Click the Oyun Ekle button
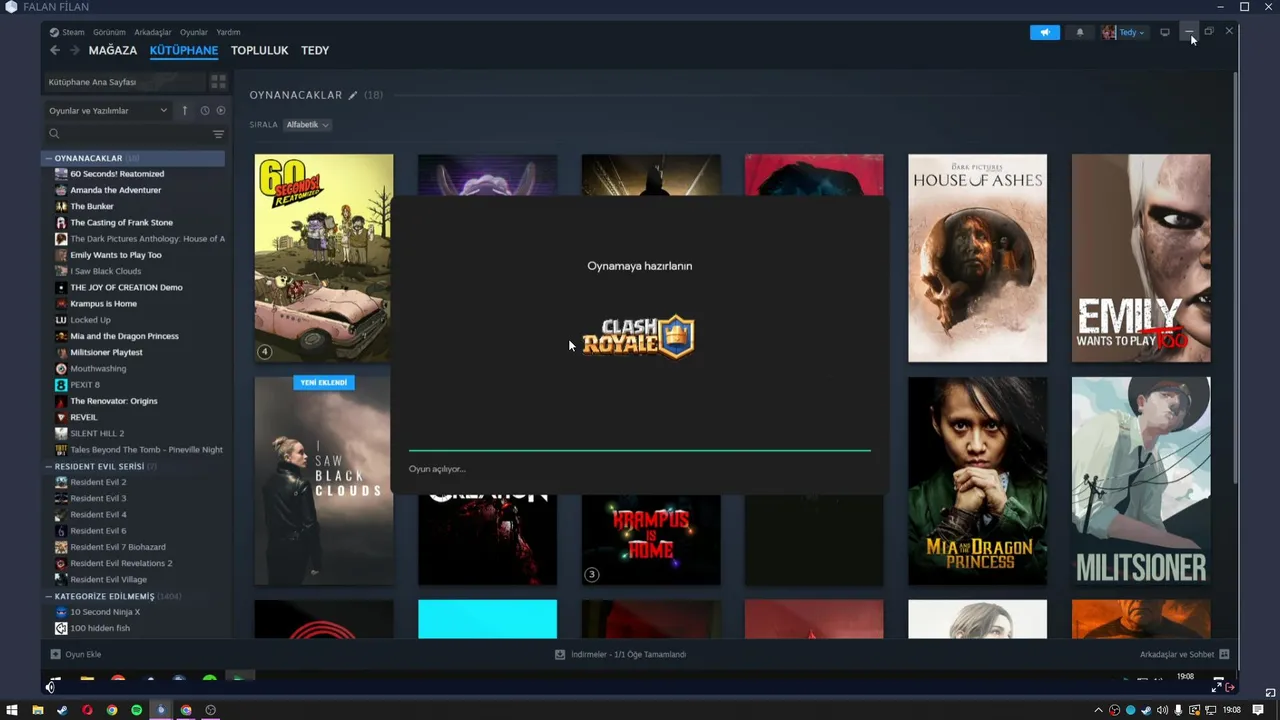The image size is (1280, 720). [x=77, y=654]
